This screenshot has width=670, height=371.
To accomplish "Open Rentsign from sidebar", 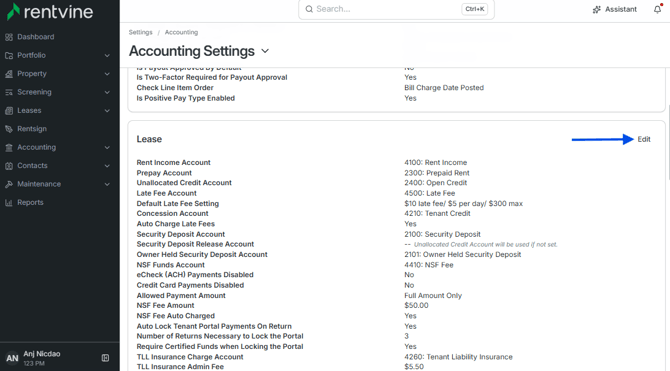I will [32, 129].
